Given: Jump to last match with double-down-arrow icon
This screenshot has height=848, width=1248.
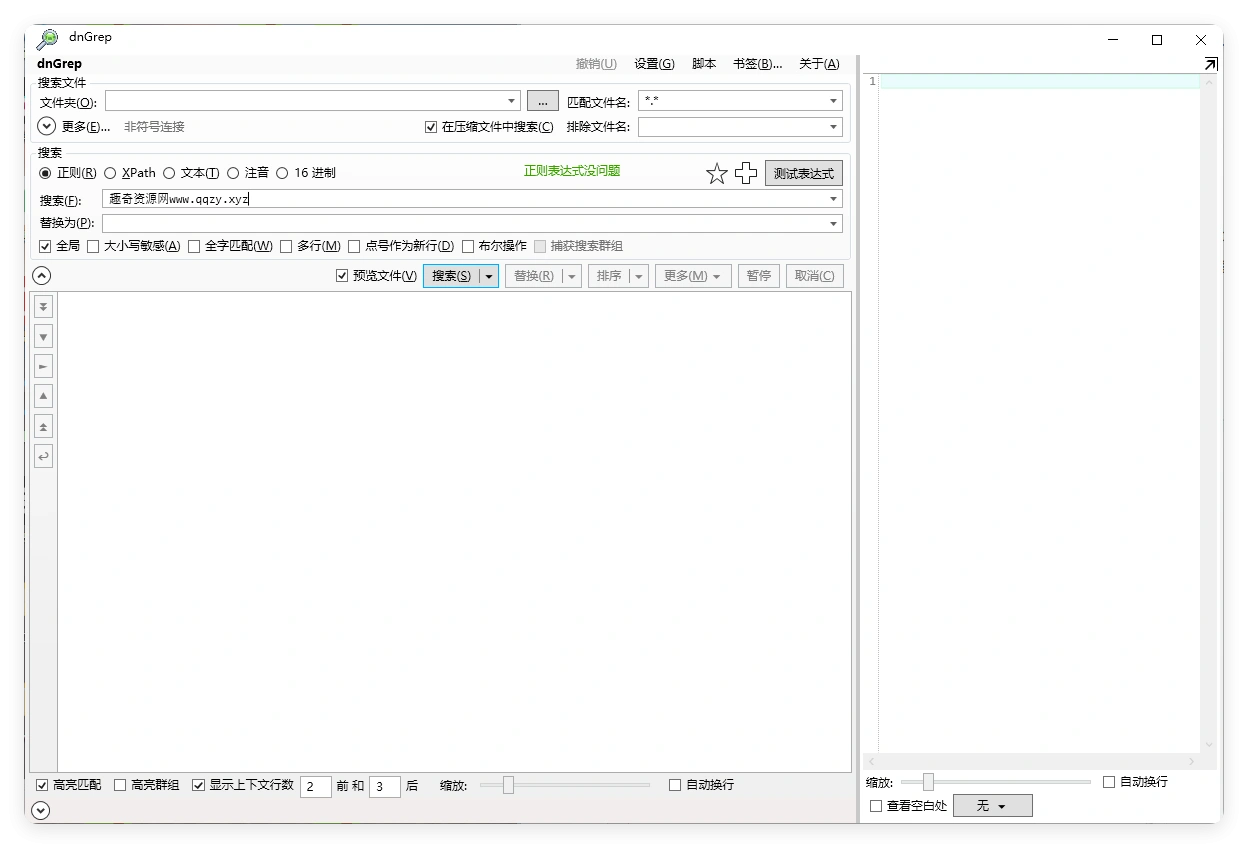Looking at the screenshot, I should pyautogui.click(x=43, y=306).
